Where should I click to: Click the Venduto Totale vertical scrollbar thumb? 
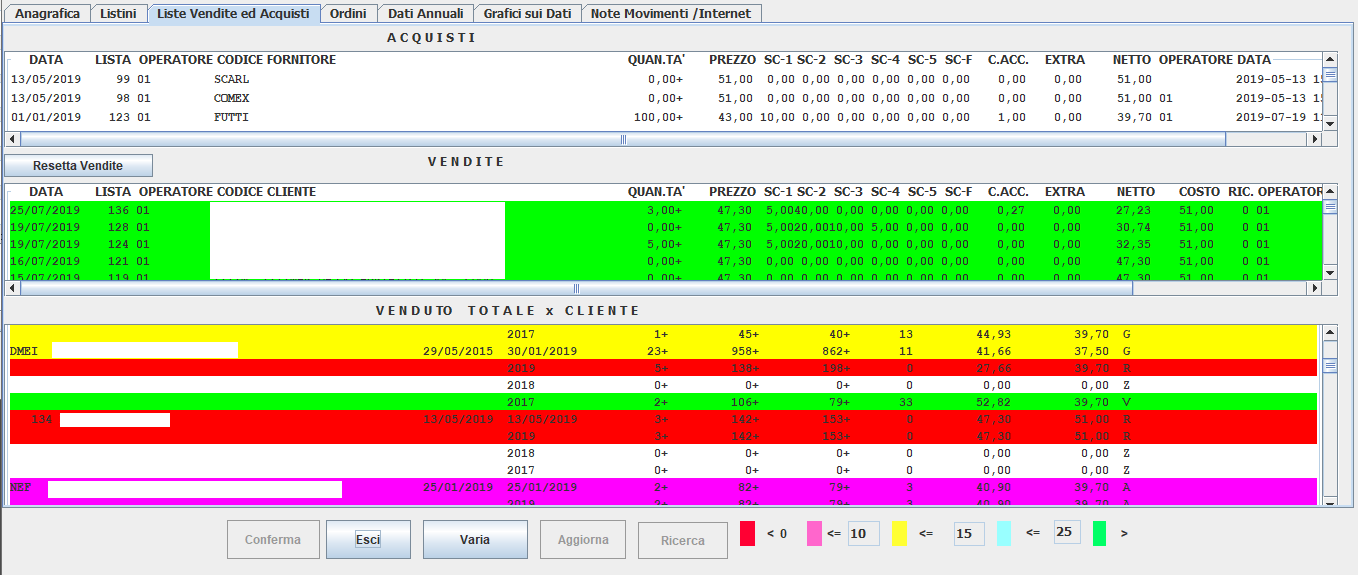[1330, 366]
